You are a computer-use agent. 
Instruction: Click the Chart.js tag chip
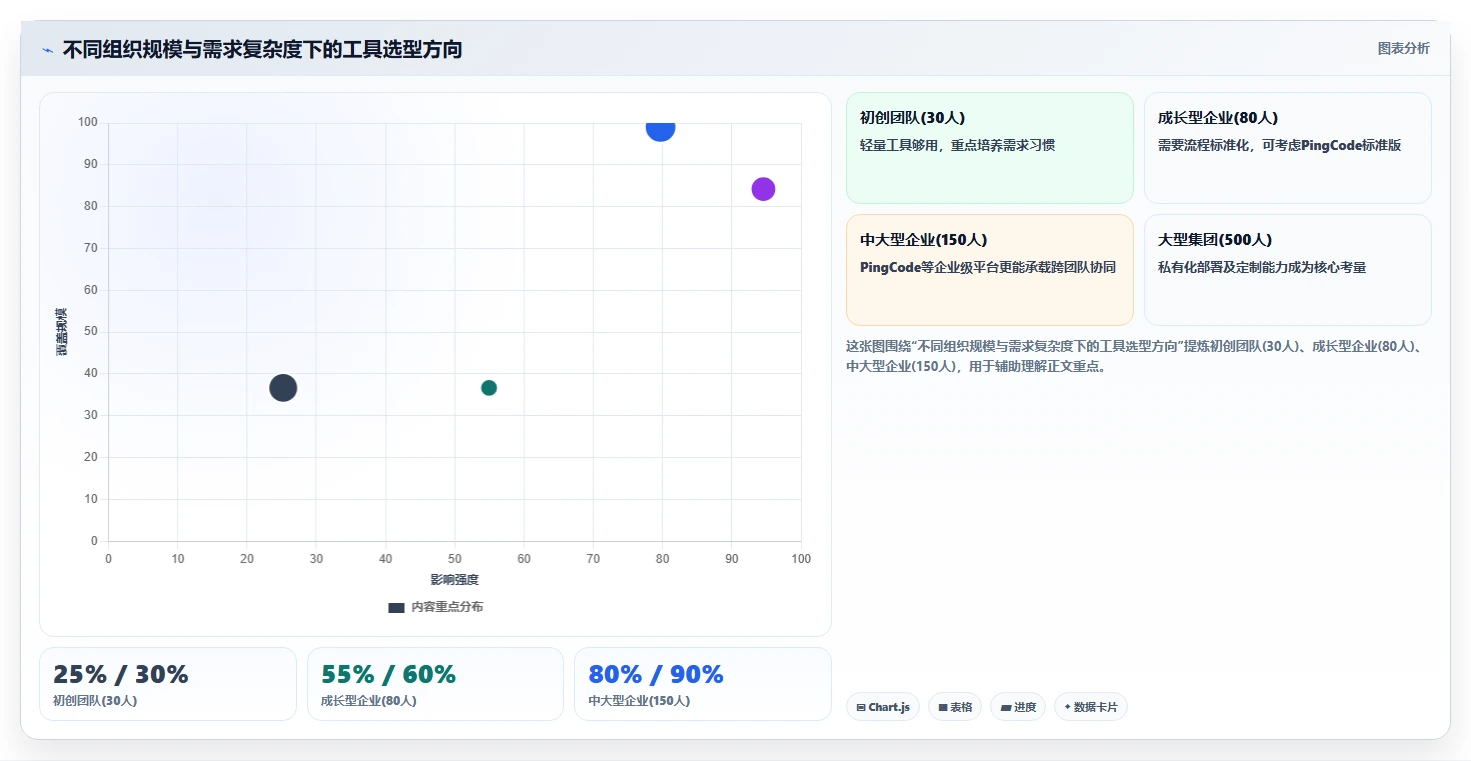883,707
